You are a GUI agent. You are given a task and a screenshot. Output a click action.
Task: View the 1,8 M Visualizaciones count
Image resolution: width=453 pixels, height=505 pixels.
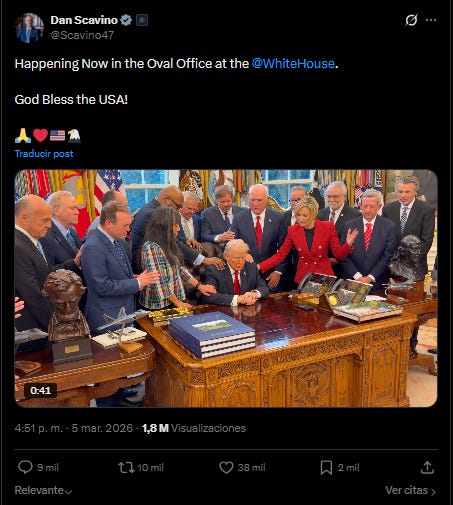[194, 428]
